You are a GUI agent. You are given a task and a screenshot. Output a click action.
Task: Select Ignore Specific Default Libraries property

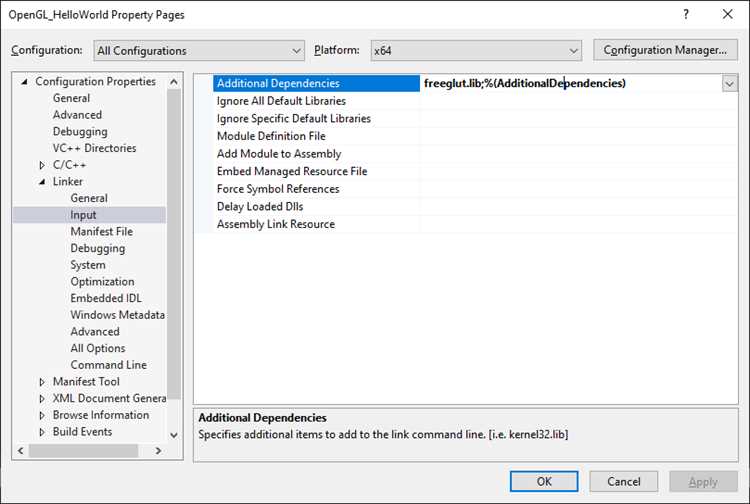point(294,119)
